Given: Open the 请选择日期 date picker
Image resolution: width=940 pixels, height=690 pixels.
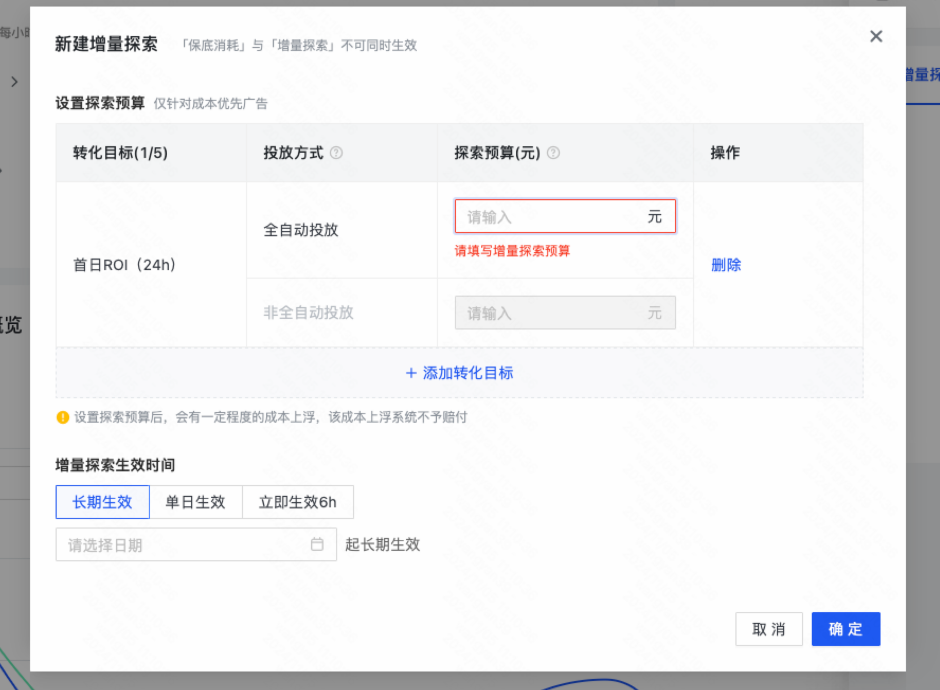Looking at the screenshot, I should point(180,545).
